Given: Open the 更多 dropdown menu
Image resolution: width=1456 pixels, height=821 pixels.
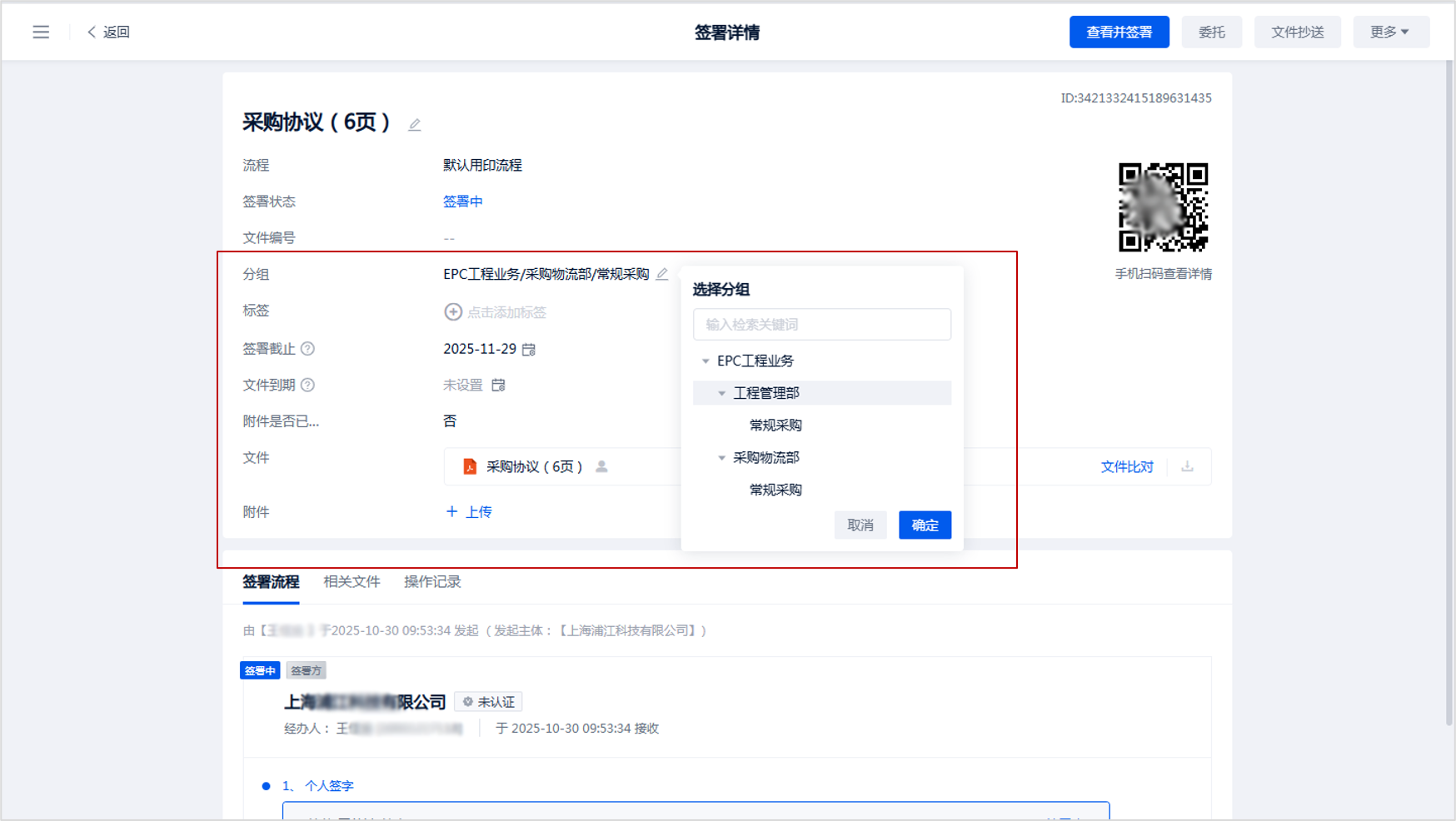Looking at the screenshot, I should (1390, 32).
